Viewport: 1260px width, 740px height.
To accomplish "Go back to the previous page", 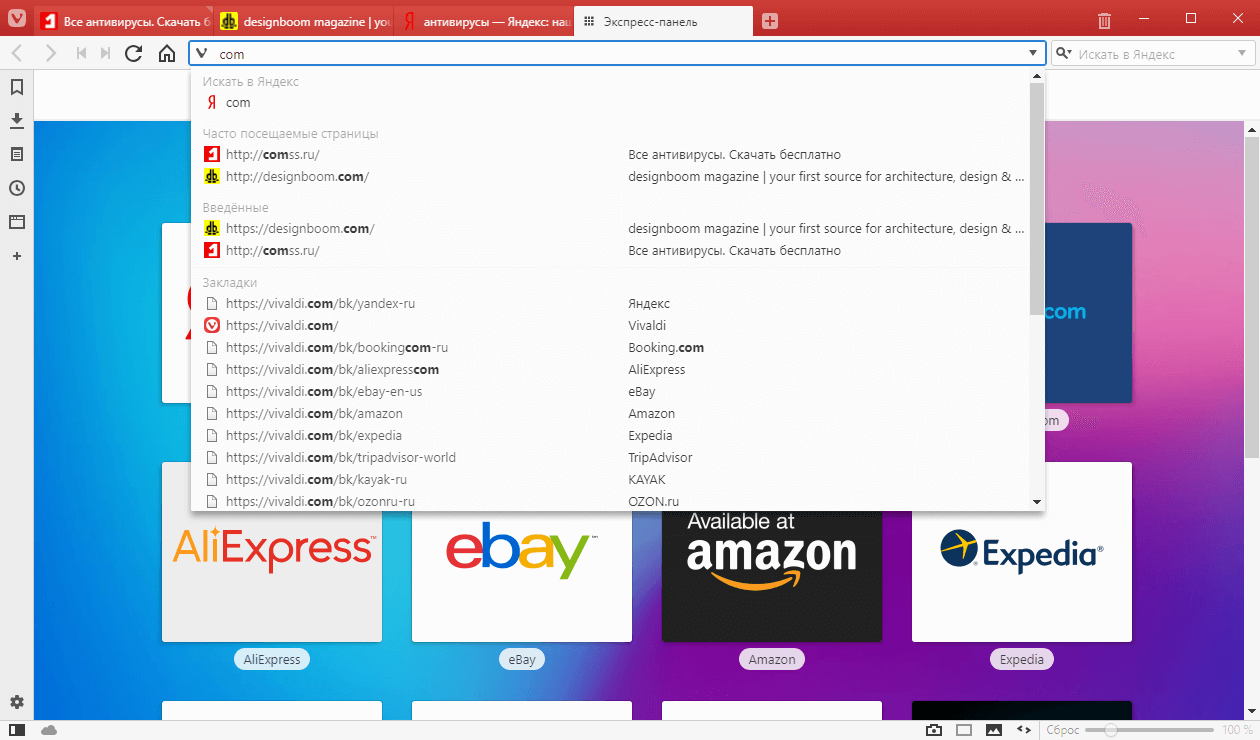I will (x=16, y=53).
